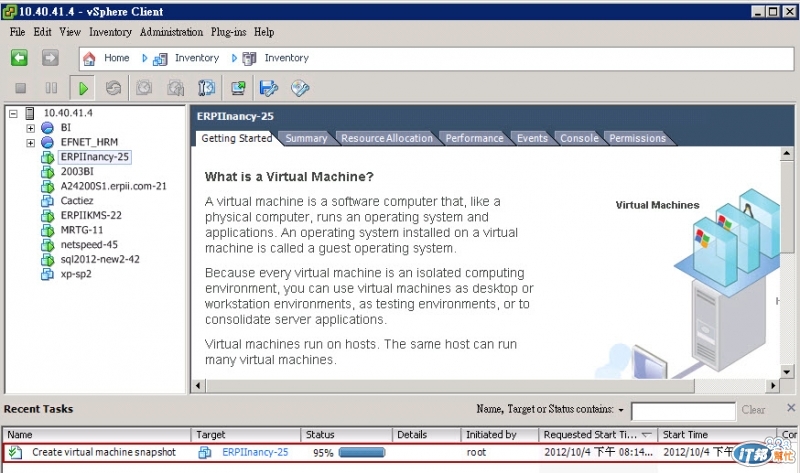Collapse the 10.40.41.4 host tree node
Image resolution: width=800 pixels, height=473 pixels.
point(13,114)
